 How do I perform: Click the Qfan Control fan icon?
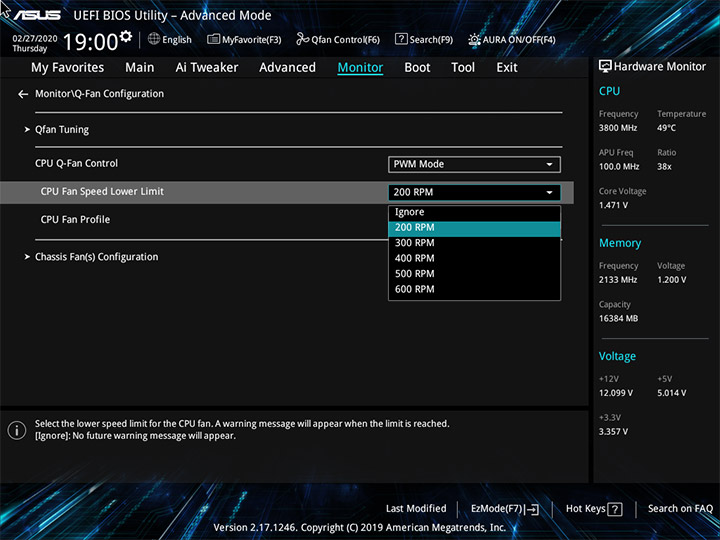tap(302, 39)
